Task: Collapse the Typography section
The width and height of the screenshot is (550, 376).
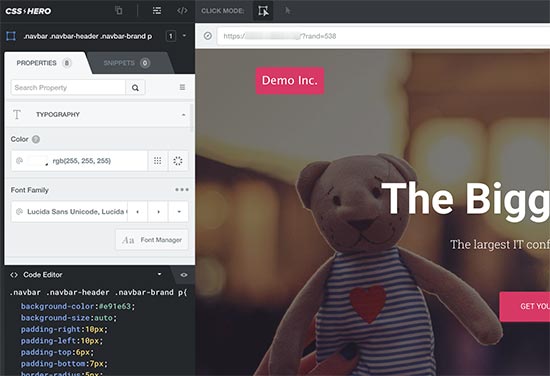Action: pyautogui.click(x=183, y=115)
